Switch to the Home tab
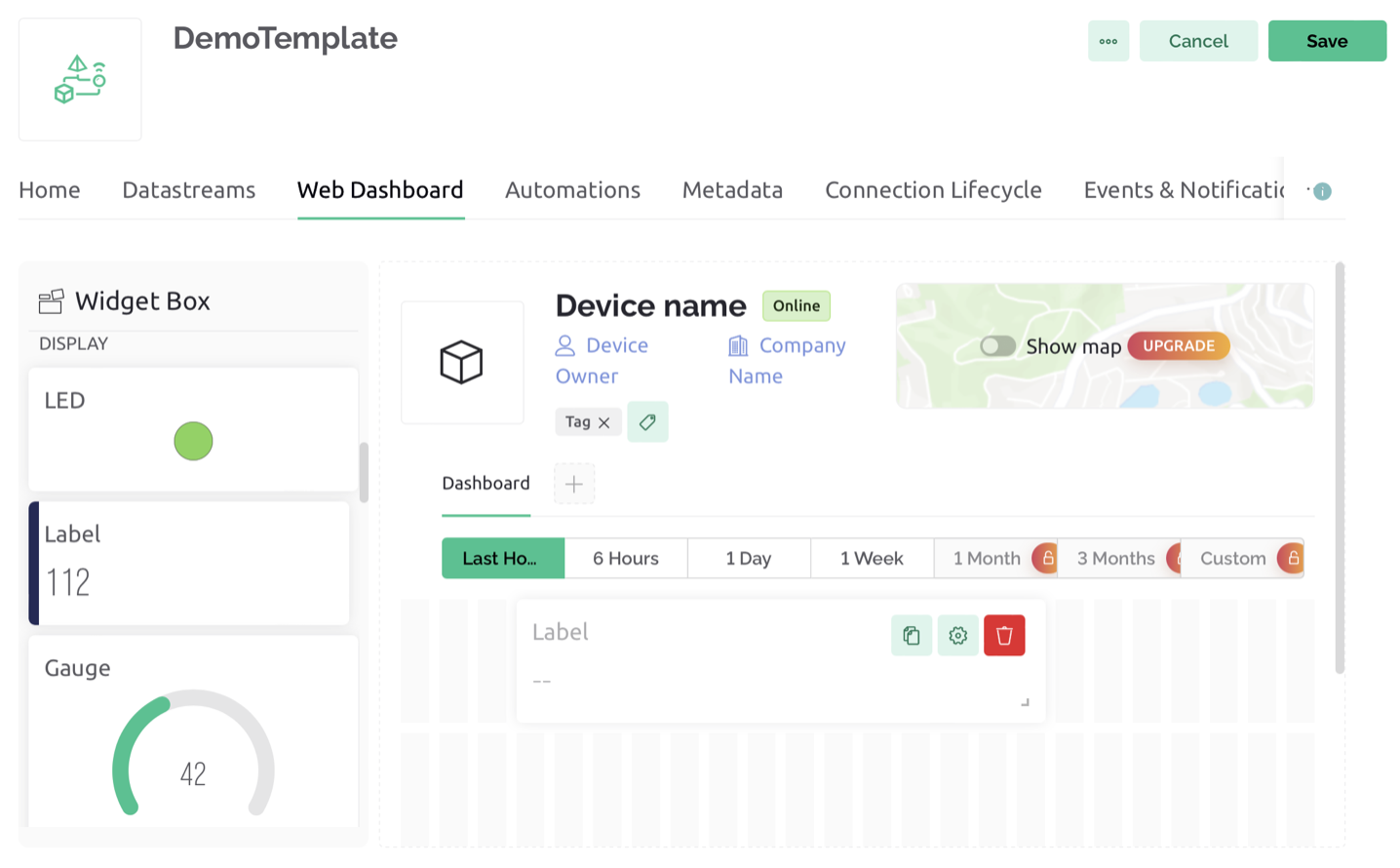 (x=50, y=190)
